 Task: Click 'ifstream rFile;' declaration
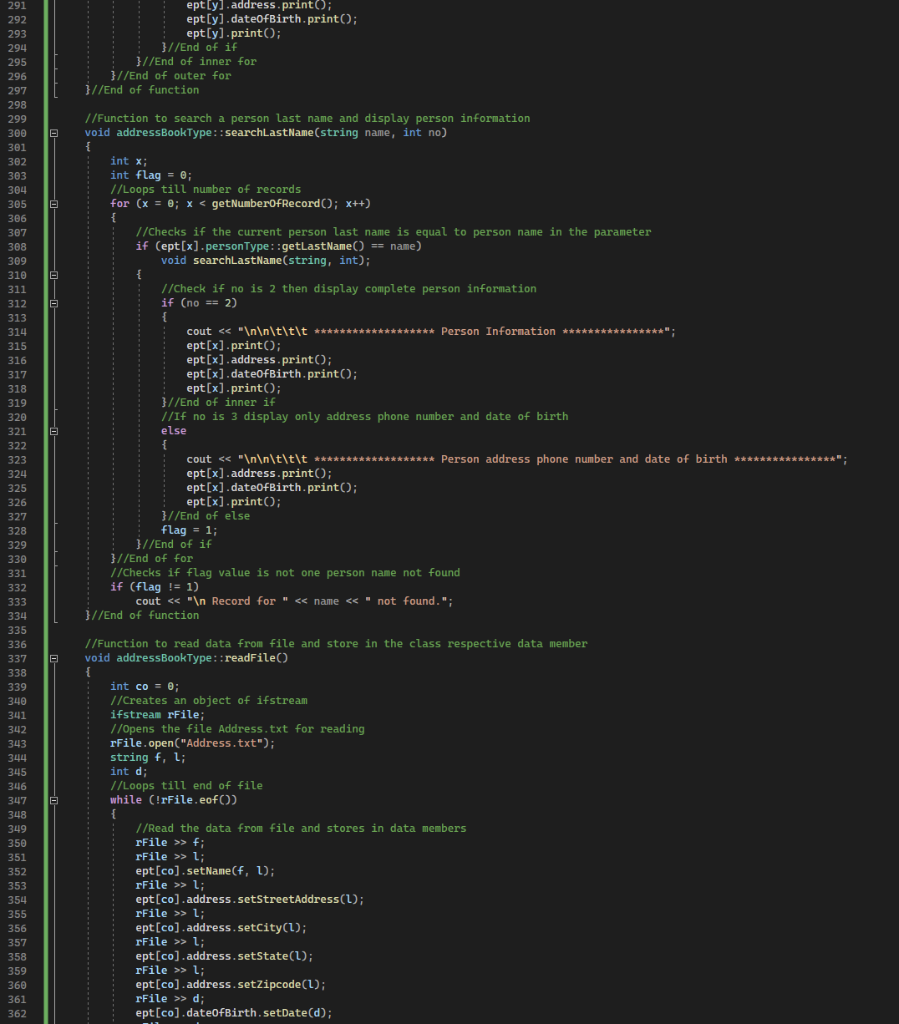click(x=157, y=715)
